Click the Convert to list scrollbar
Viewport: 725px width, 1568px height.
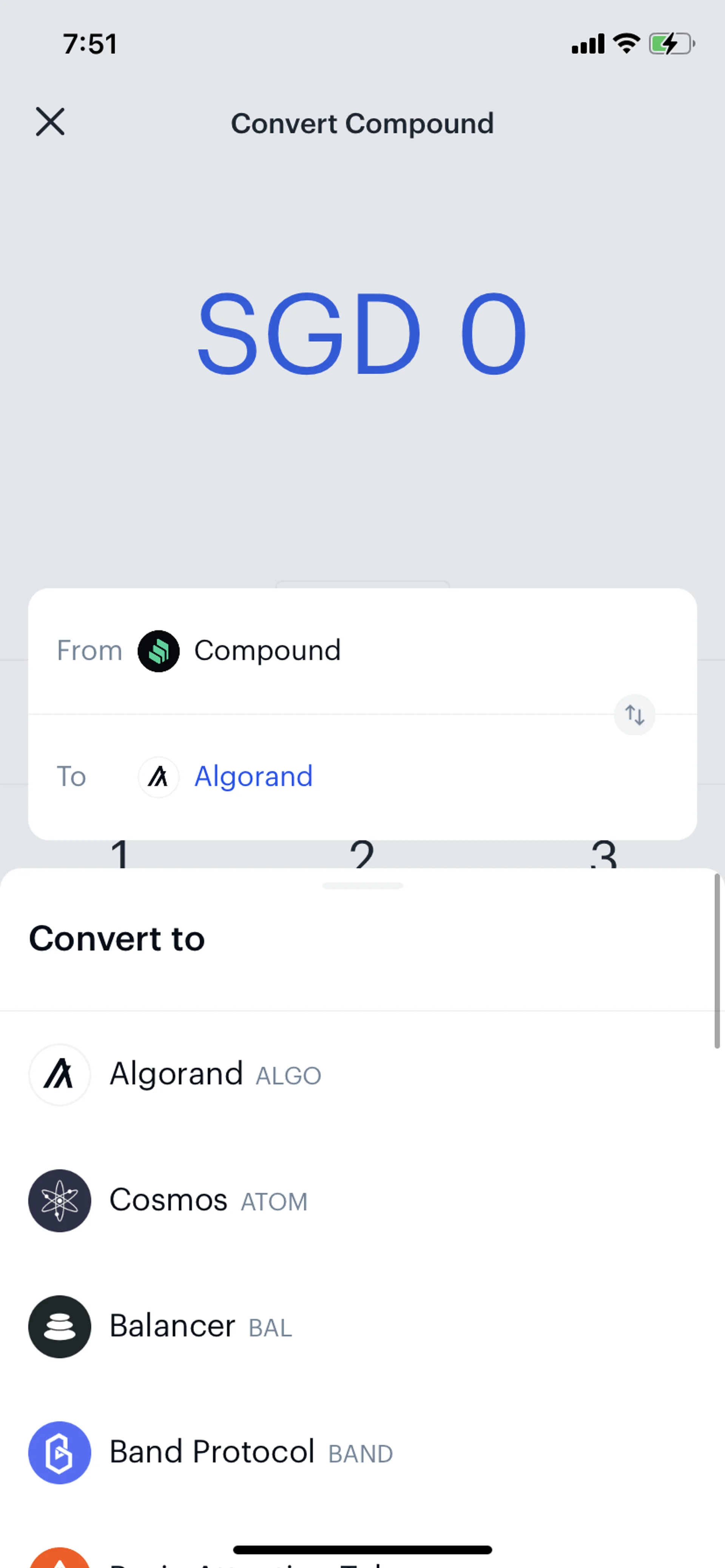717,962
